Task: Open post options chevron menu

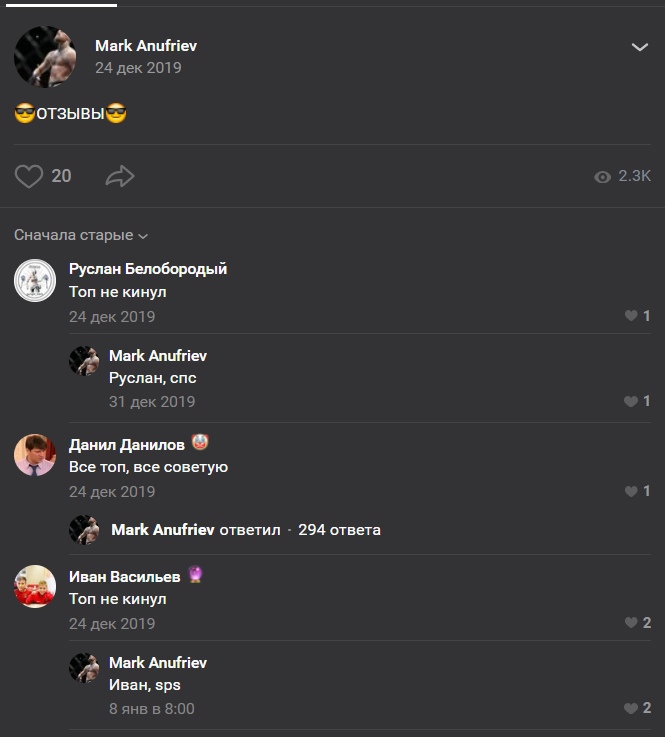Action: pyautogui.click(x=640, y=47)
